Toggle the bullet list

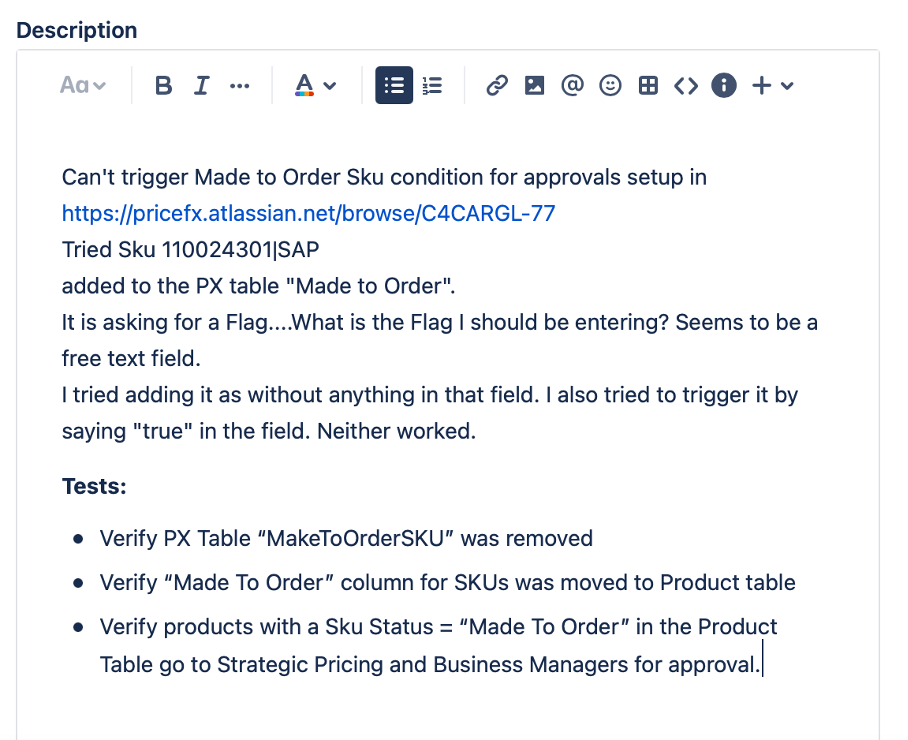pos(394,86)
